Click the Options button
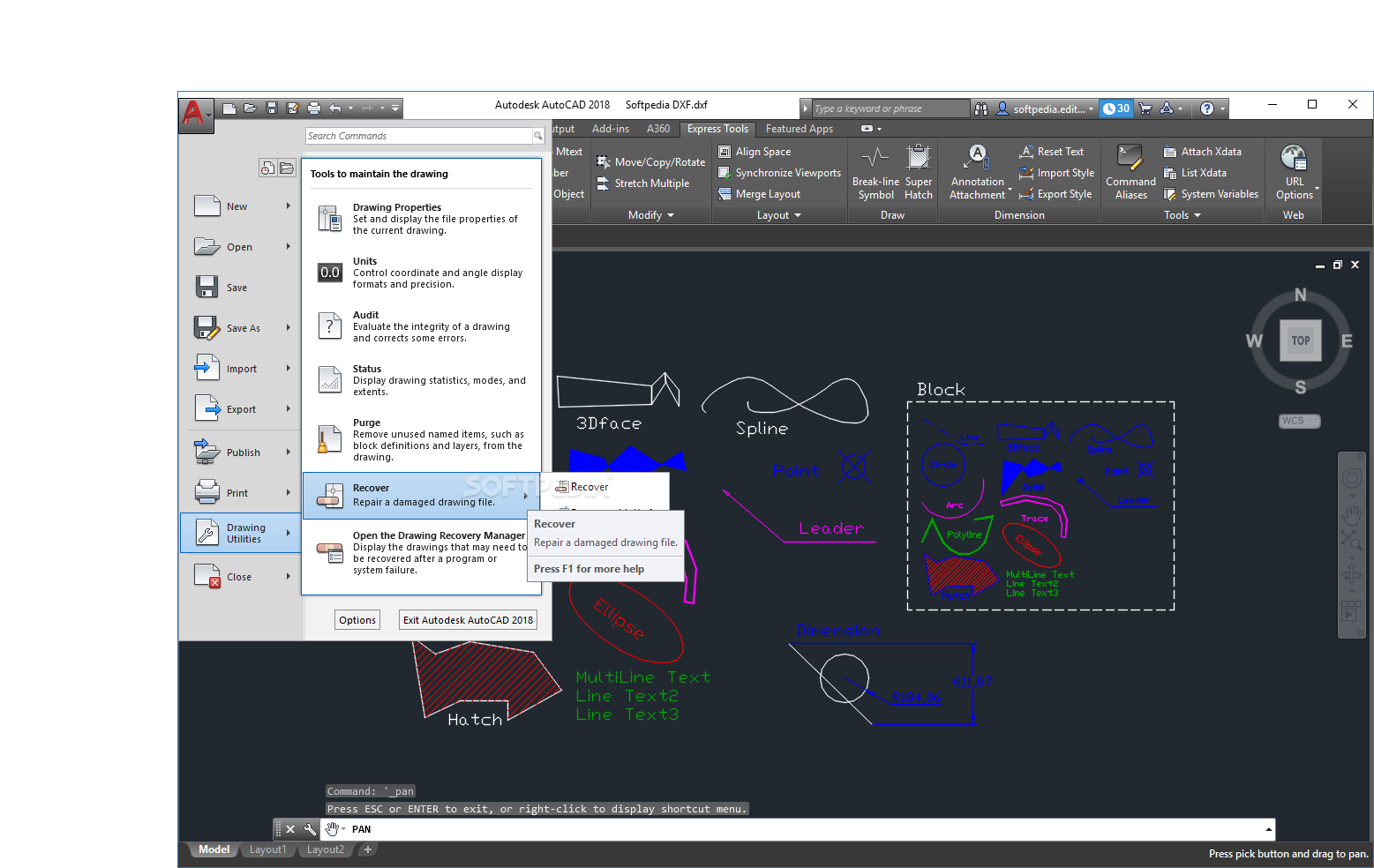The height and width of the screenshot is (868, 1374). (x=357, y=620)
